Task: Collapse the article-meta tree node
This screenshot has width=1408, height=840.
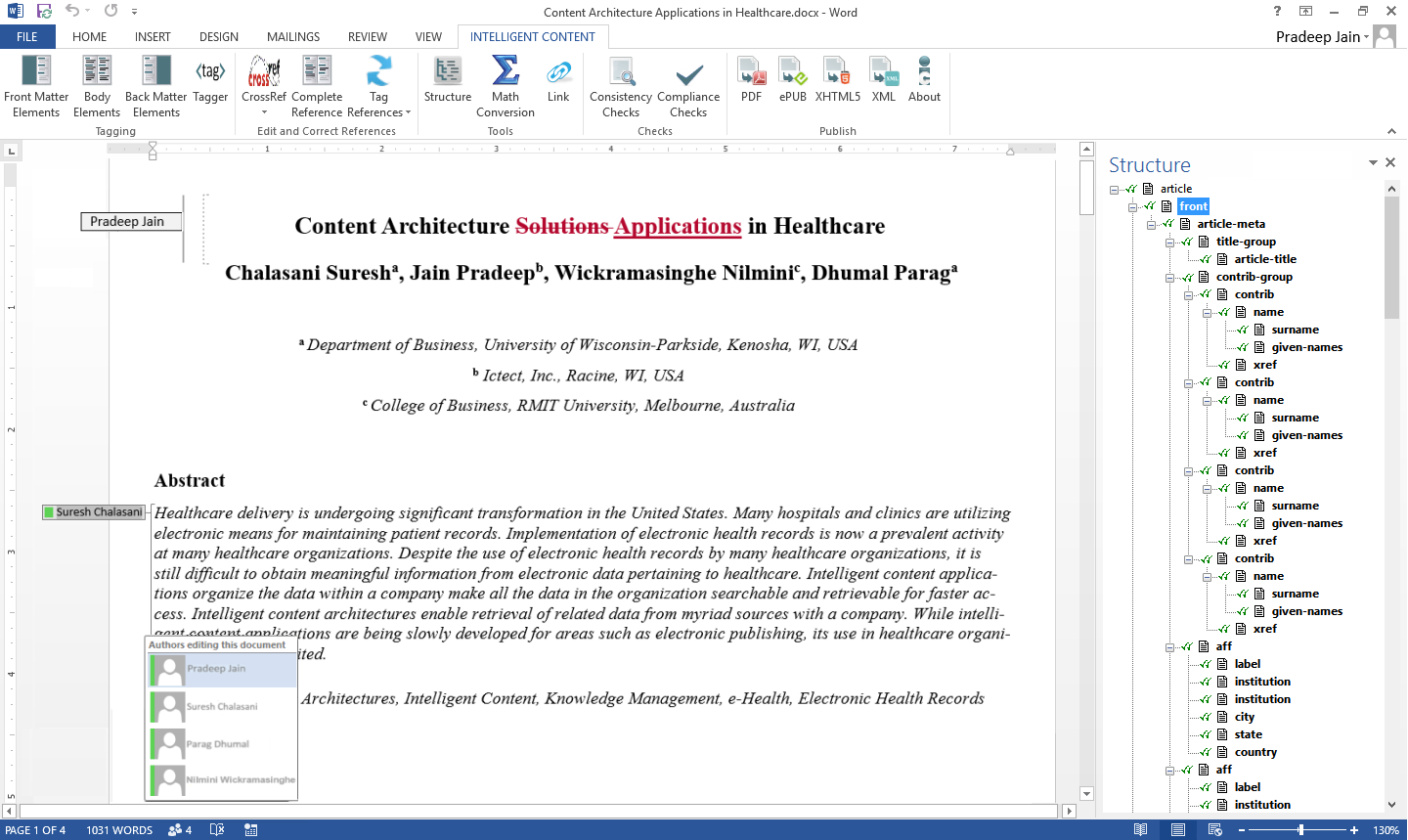Action: [1152, 224]
